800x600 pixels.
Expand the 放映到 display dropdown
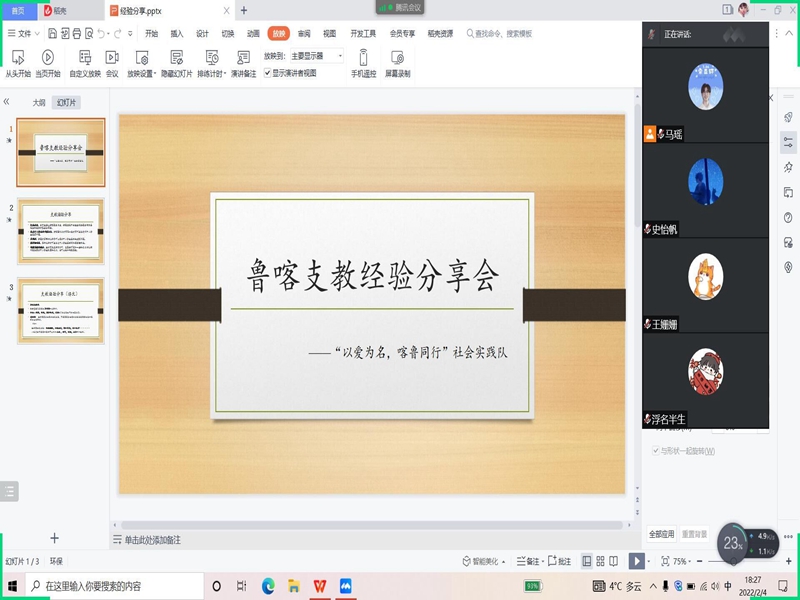(340, 56)
